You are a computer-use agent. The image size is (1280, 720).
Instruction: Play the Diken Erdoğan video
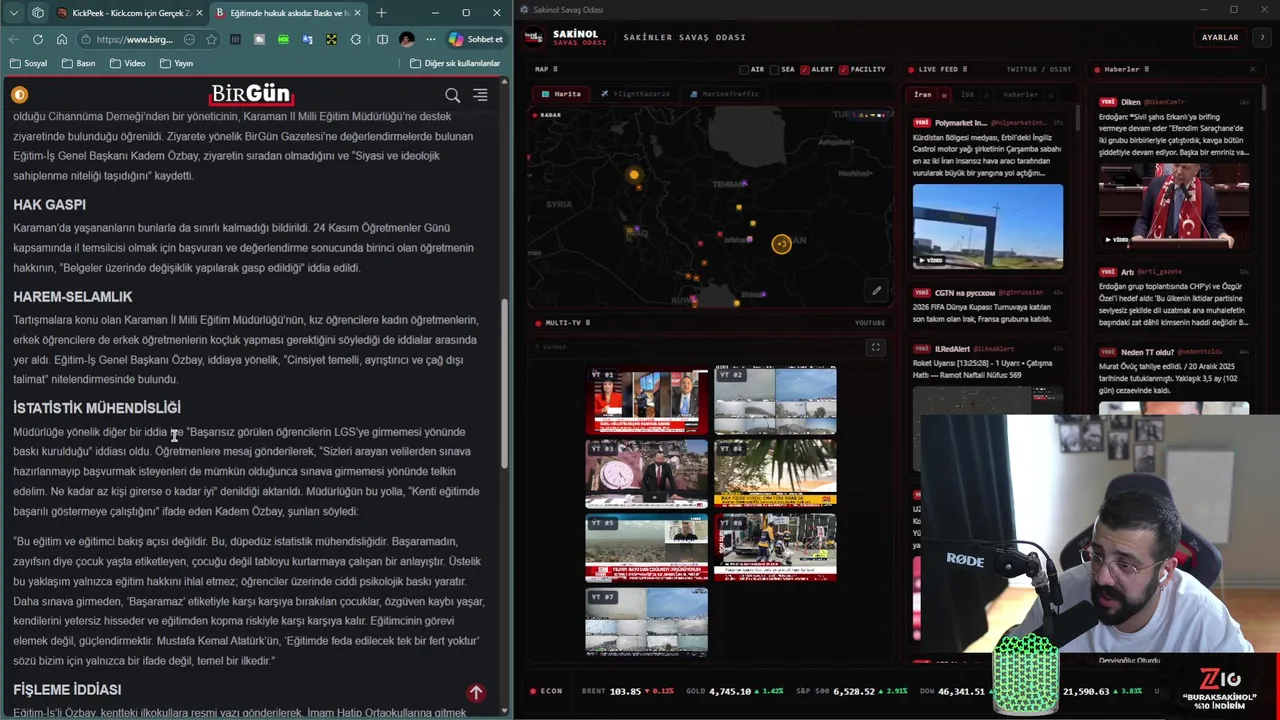point(1174,206)
